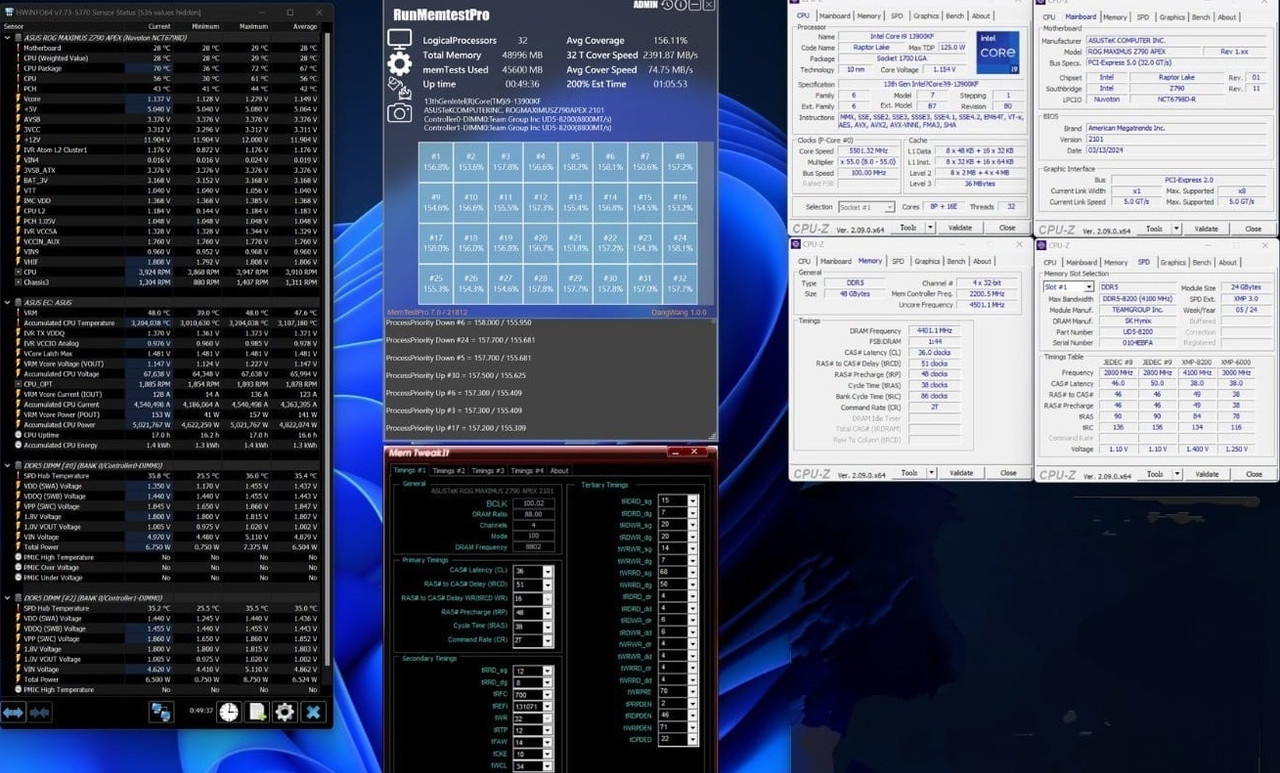Open RunMemtestPro settings gear icon
Viewport: 1280px width, 773px height.
(399, 64)
